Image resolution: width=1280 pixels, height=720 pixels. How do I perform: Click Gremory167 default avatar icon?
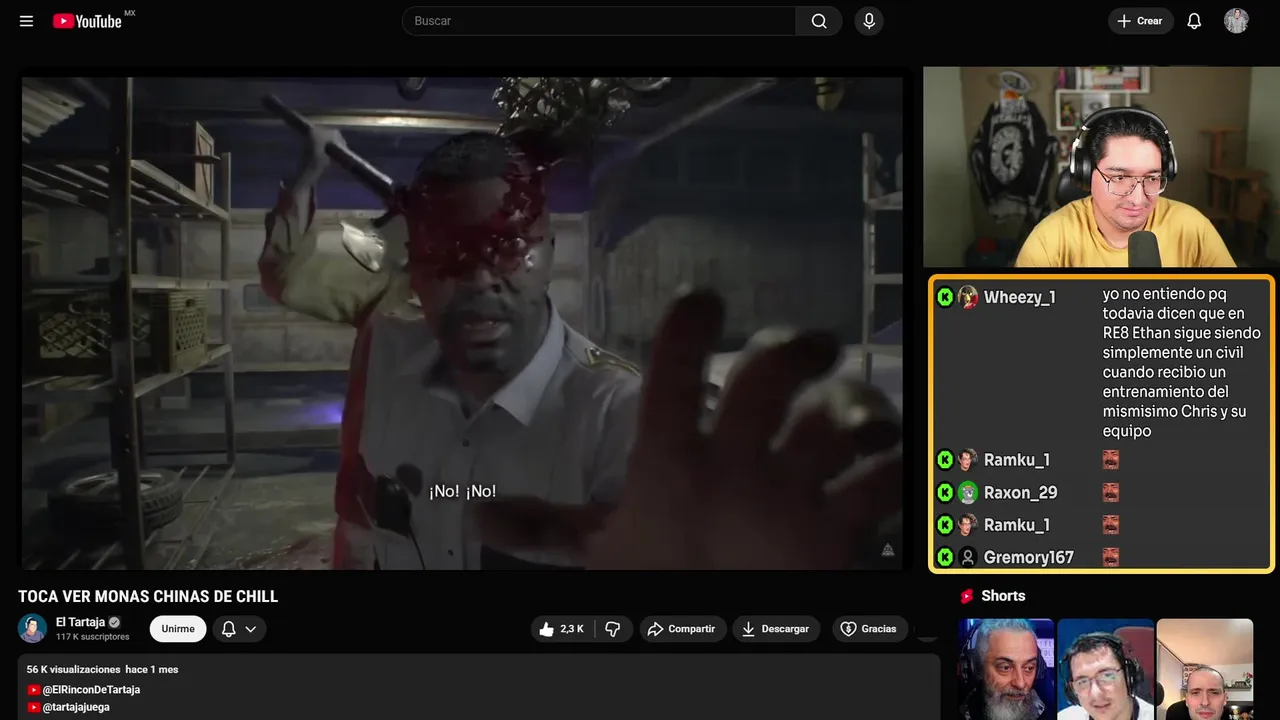967,557
